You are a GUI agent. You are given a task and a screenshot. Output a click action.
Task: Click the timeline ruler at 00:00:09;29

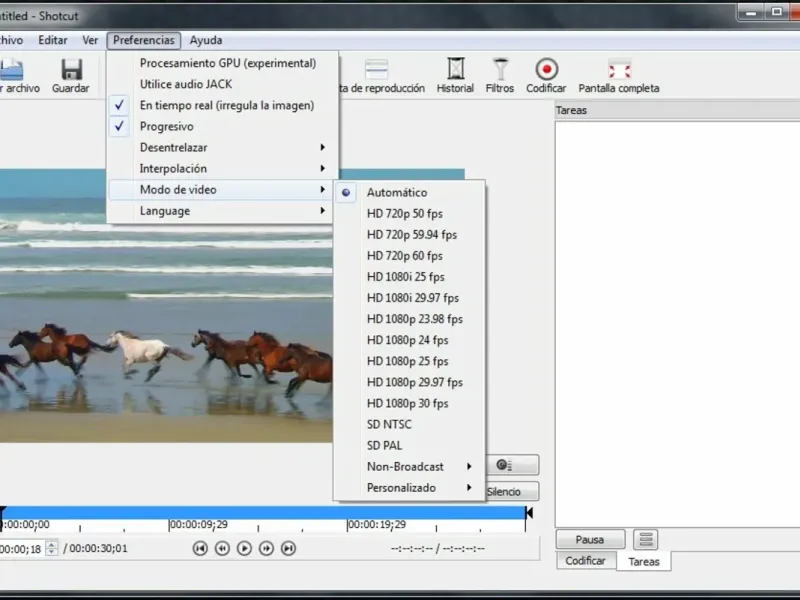click(169, 524)
